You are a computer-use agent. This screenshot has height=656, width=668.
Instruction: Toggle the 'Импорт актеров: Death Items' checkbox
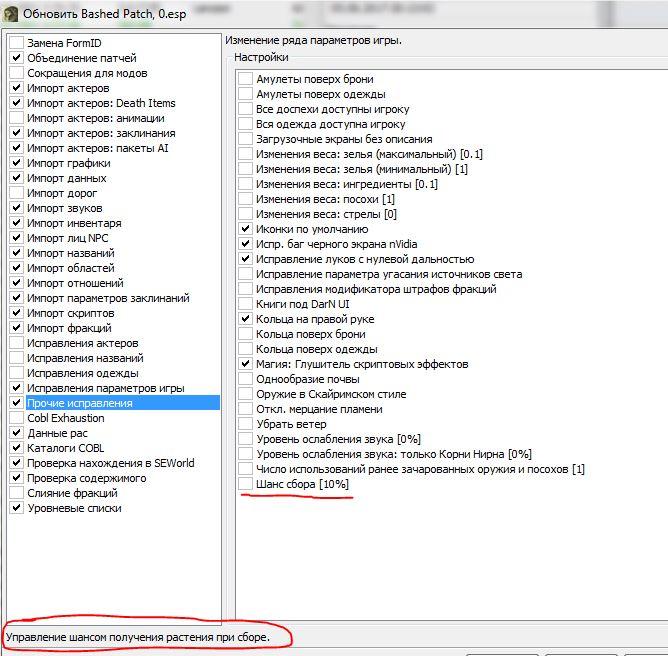pyautogui.click(x=16, y=103)
